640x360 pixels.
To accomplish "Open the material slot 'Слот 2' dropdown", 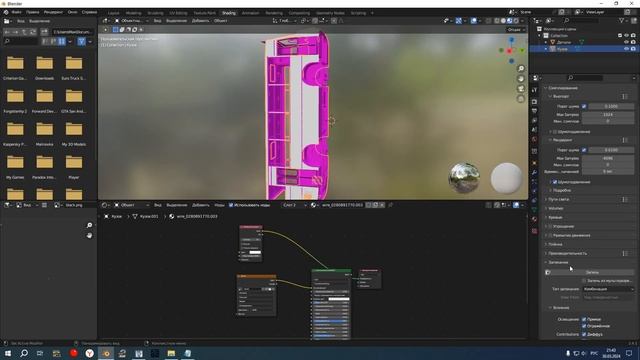I will coord(294,205).
